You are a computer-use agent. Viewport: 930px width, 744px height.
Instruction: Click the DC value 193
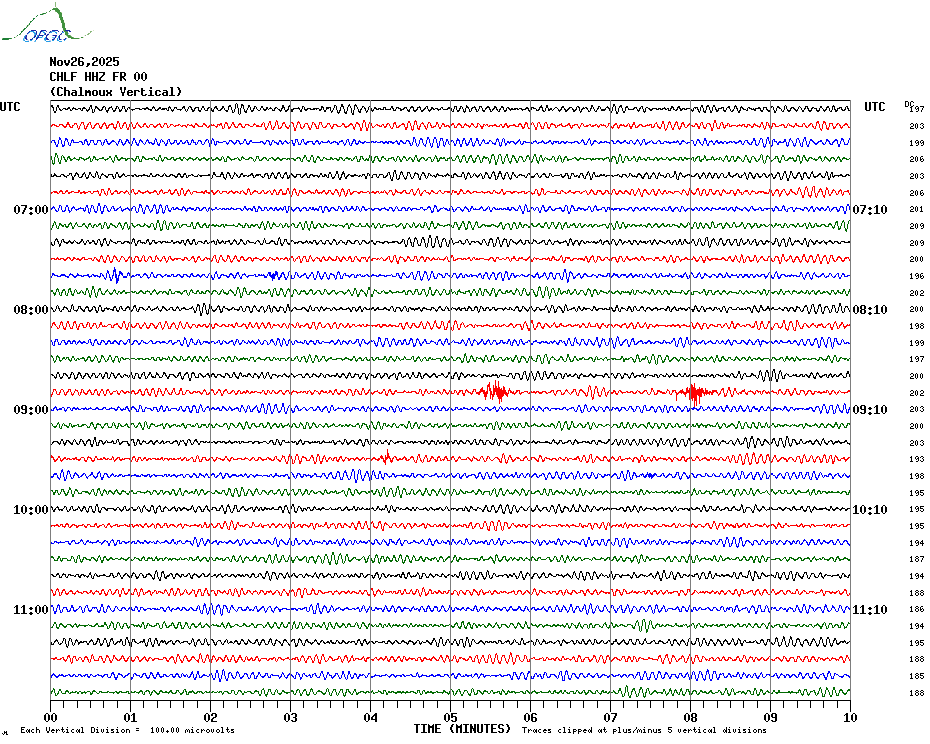tap(917, 459)
